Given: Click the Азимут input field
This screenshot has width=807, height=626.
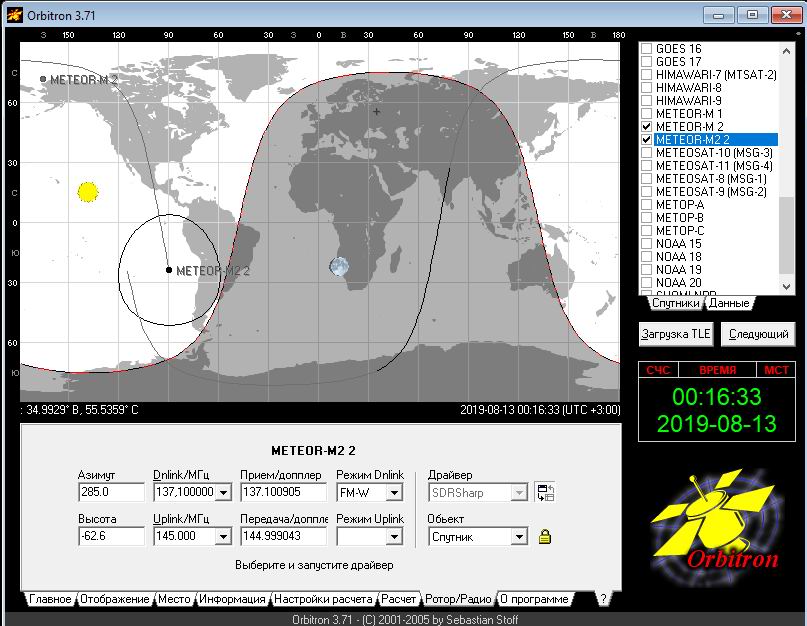Looking at the screenshot, I should coord(111,492).
